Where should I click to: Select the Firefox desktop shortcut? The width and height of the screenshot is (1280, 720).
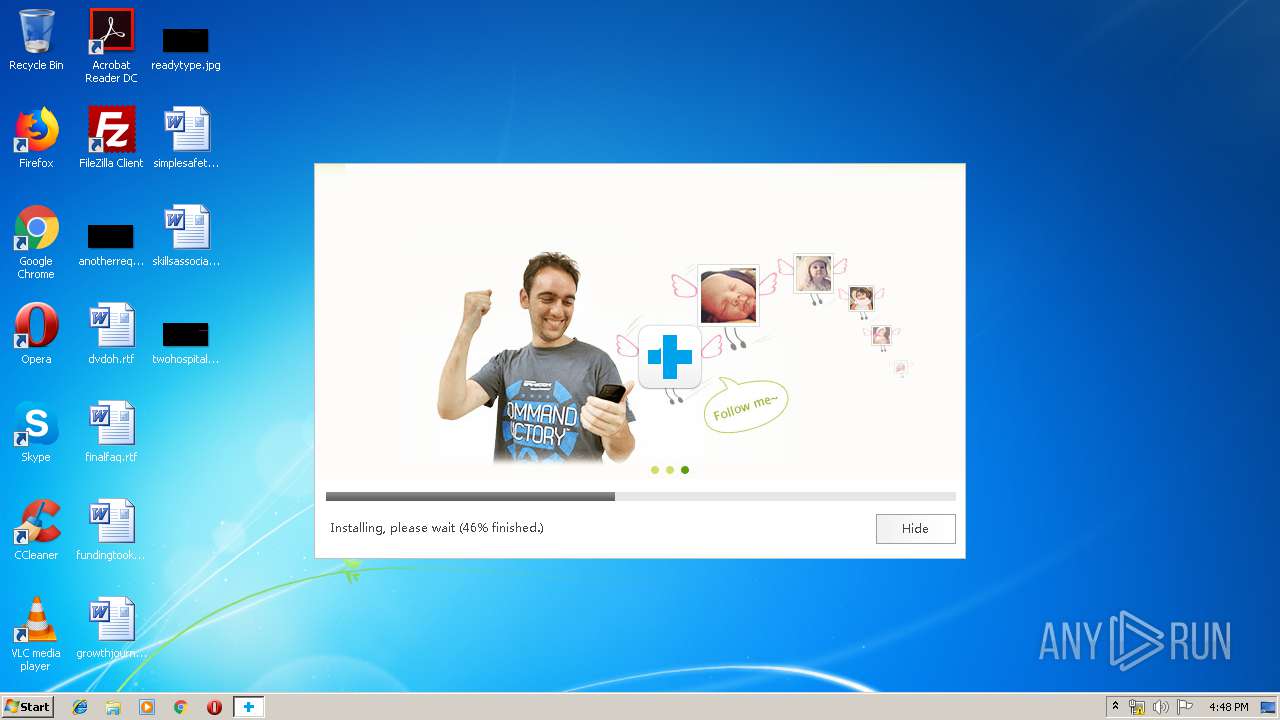[x=36, y=139]
